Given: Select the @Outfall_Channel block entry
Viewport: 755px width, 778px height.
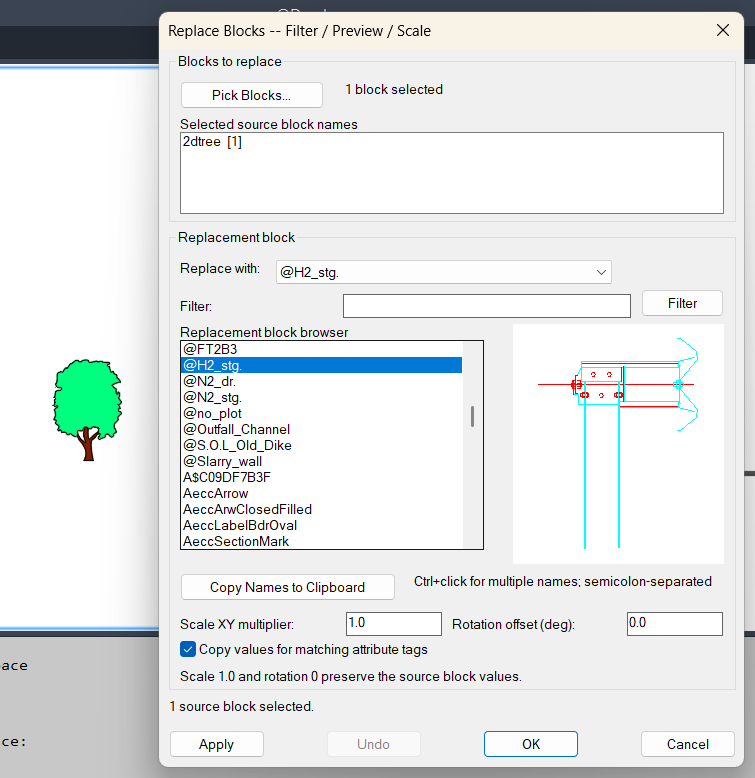Looking at the screenshot, I should (321, 429).
